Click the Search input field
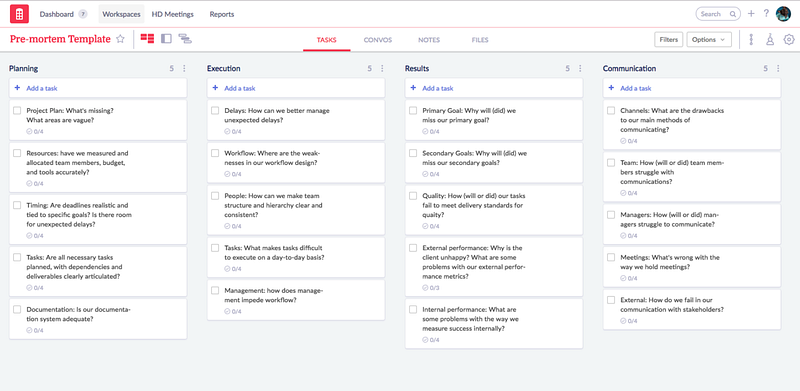800x391 pixels. coord(718,14)
